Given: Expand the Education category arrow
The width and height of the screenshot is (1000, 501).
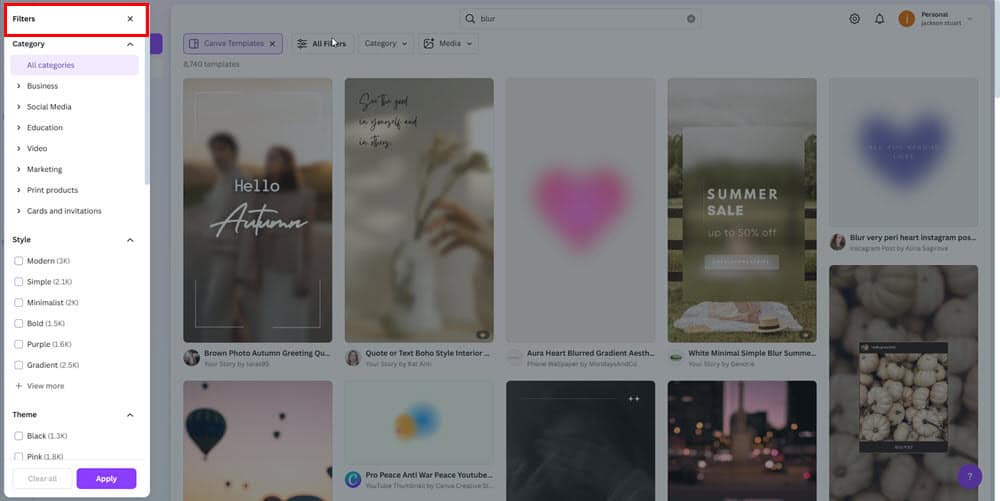Looking at the screenshot, I should coord(18,127).
